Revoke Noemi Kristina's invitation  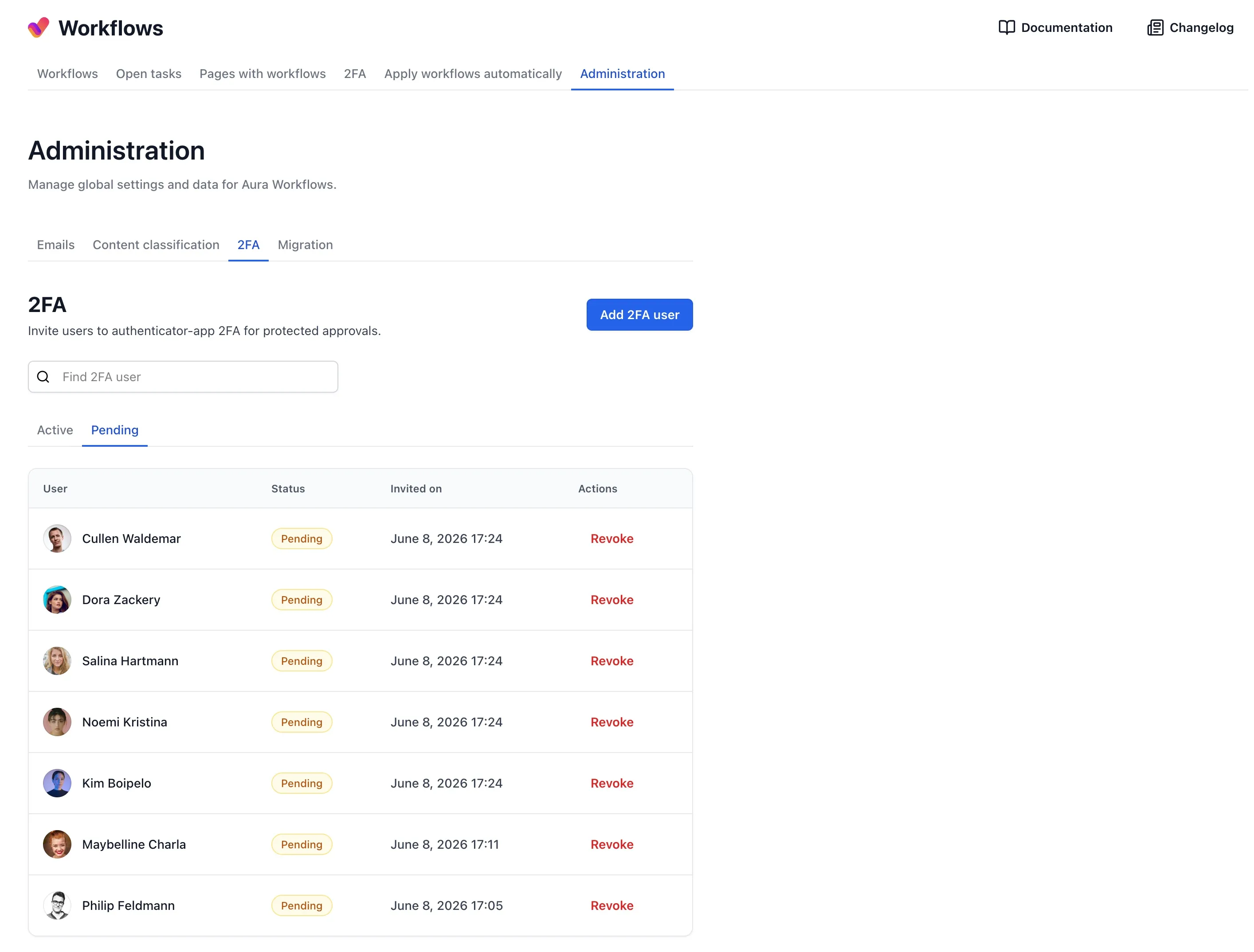tap(611, 722)
